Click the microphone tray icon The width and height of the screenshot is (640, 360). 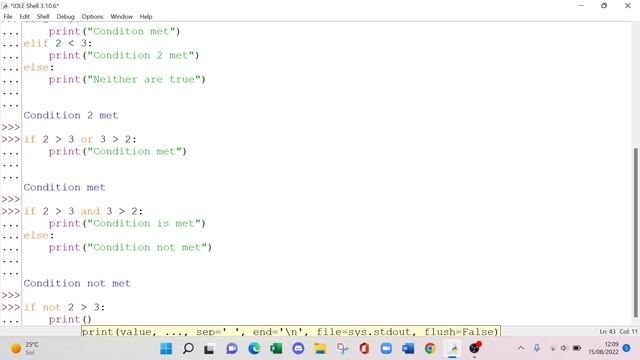tap(537, 348)
